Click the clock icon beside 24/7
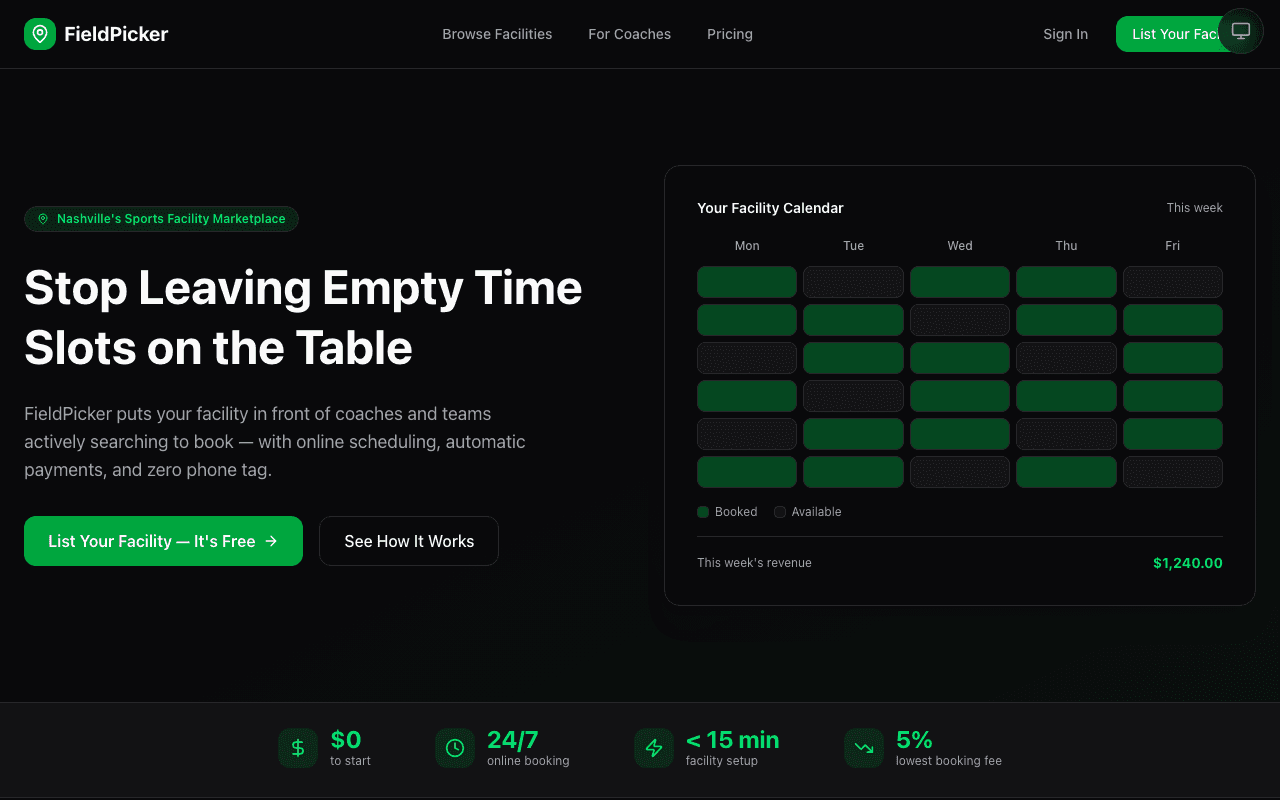This screenshot has height=800, width=1280. [455, 748]
